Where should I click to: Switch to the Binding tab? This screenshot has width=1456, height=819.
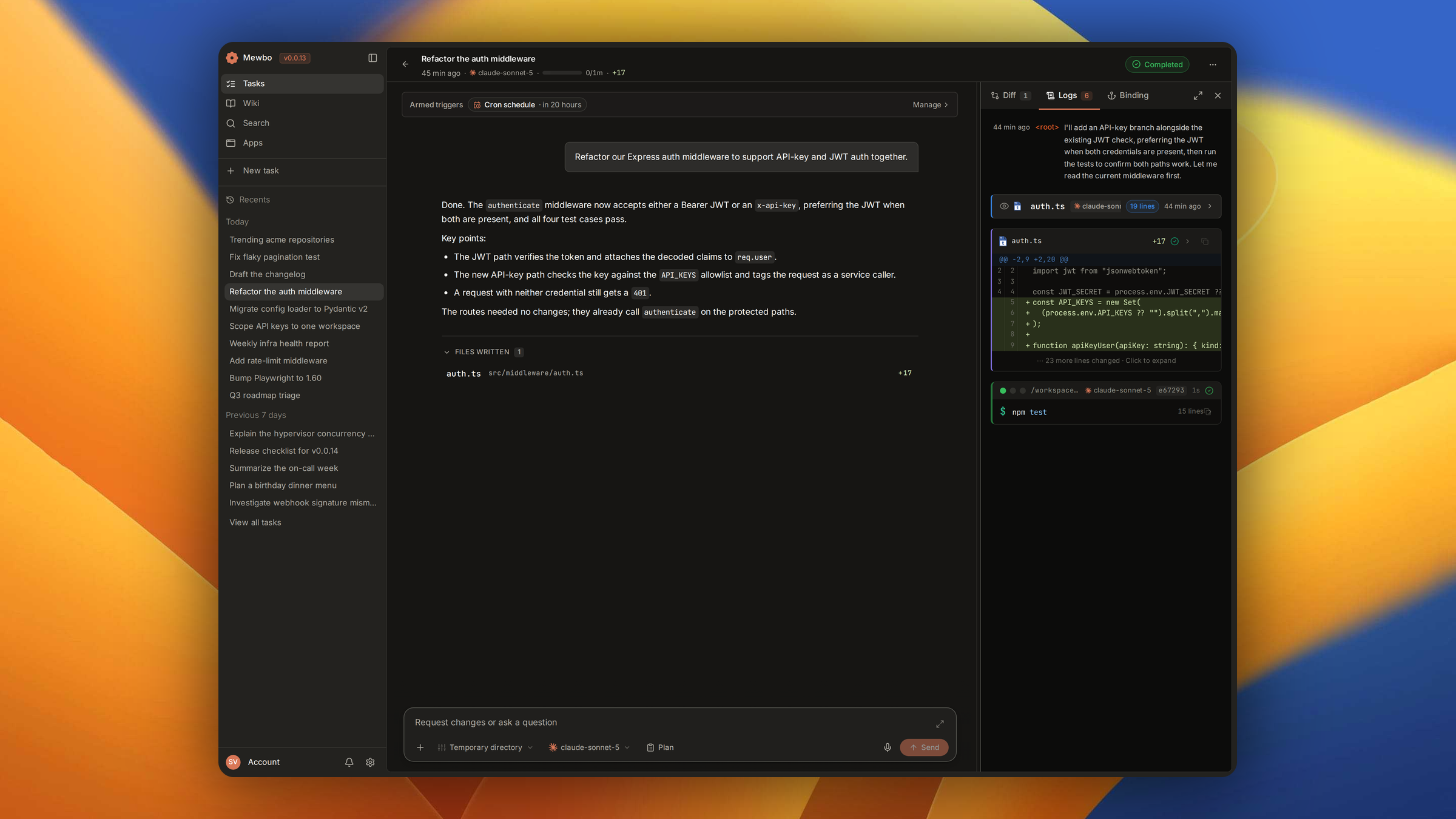(x=1128, y=95)
